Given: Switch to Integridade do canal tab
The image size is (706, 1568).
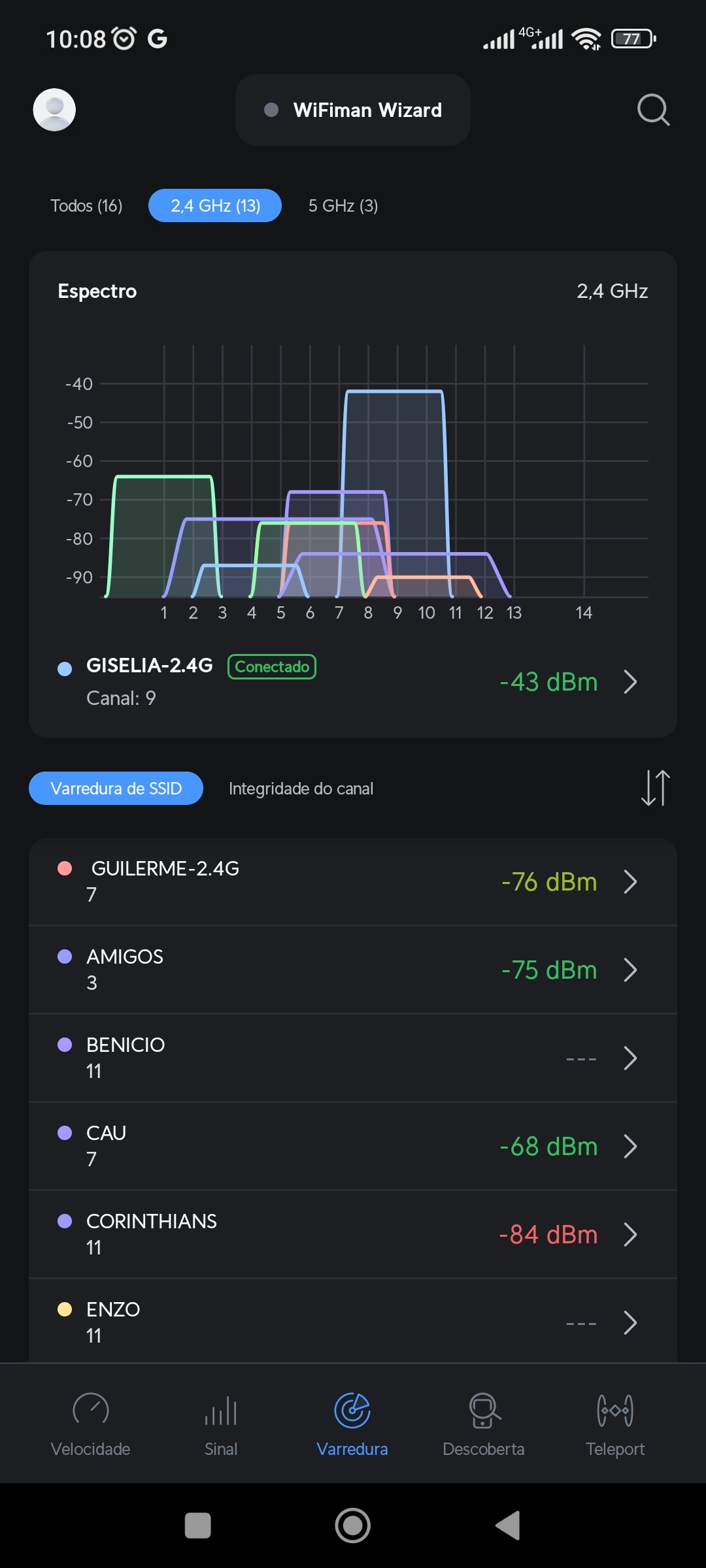Looking at the screenshot, I should tap(301, 789).
